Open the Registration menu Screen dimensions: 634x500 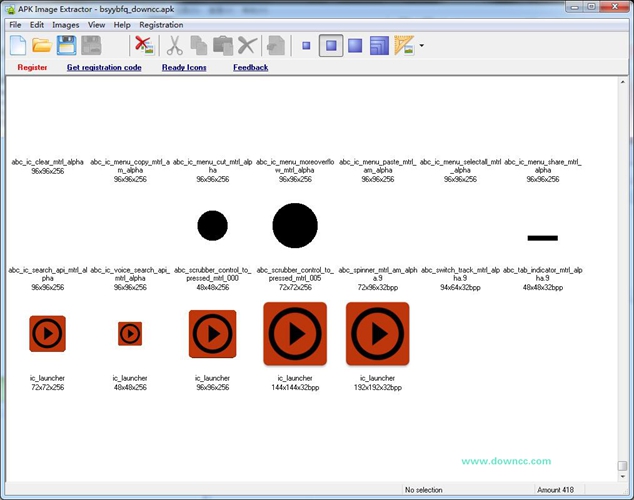pyautogui.click(x=161, y=24)
